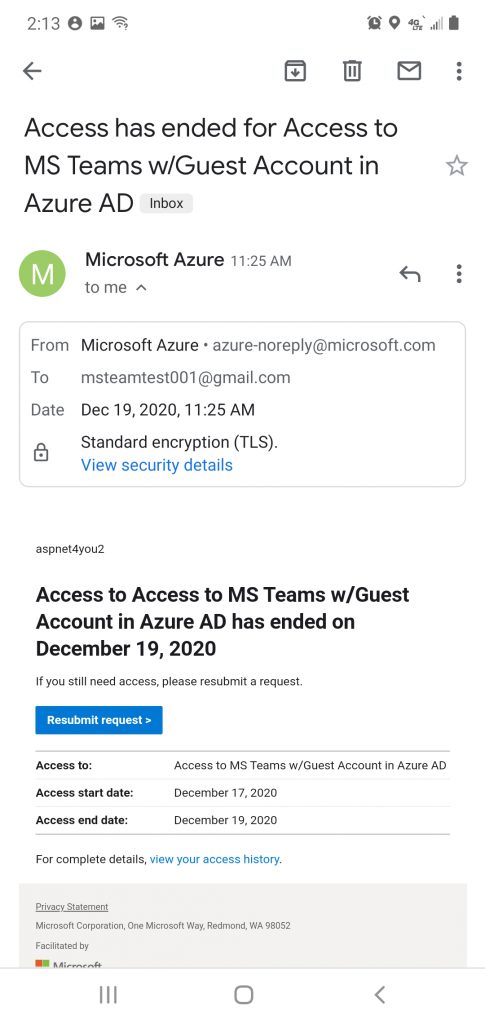Screen dimensions: 485x1024
Task: Tap the Android recent apps button
Action: click(x=108, y=995)
